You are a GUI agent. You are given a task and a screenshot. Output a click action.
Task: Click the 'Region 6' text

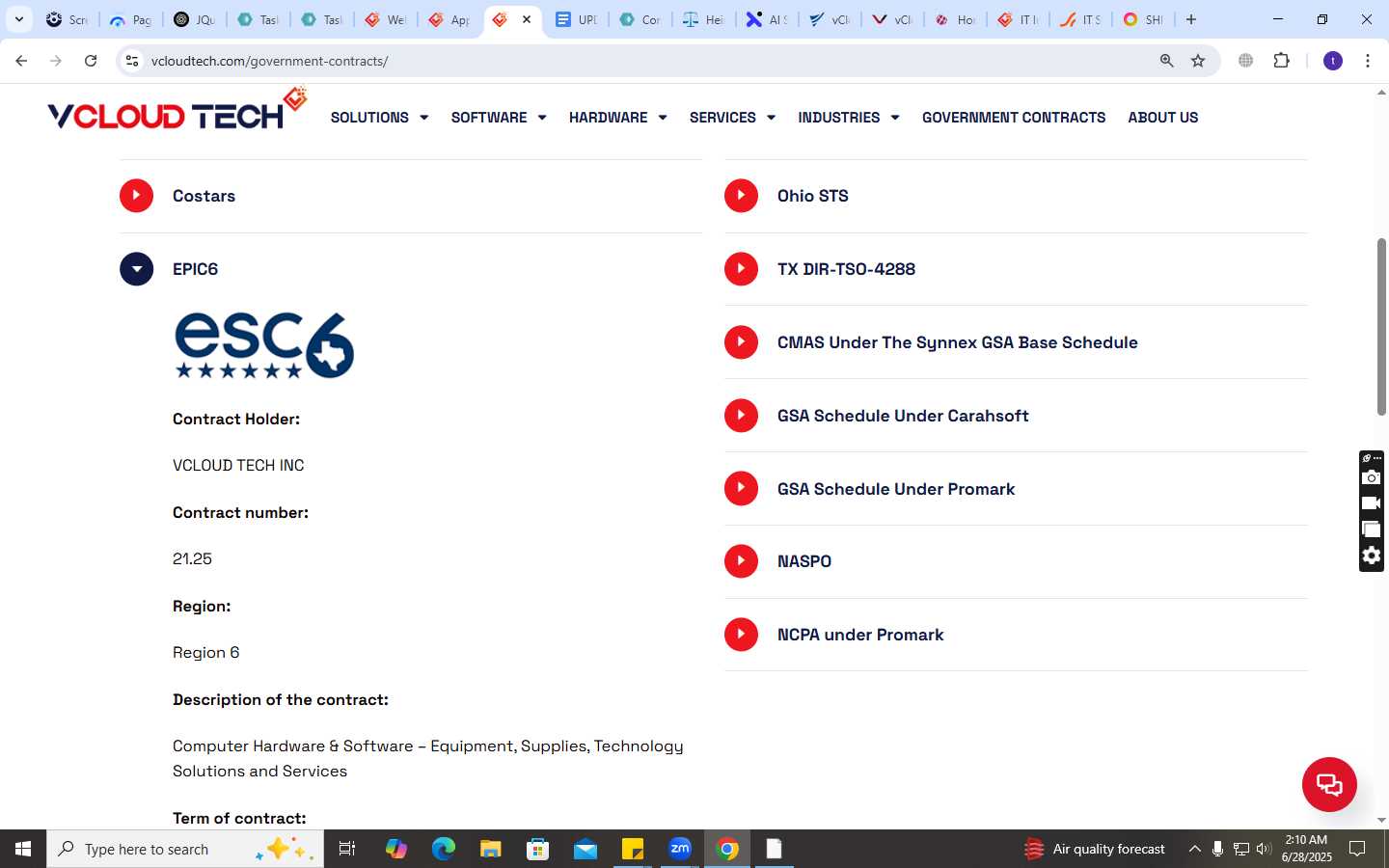pos(205,652)
